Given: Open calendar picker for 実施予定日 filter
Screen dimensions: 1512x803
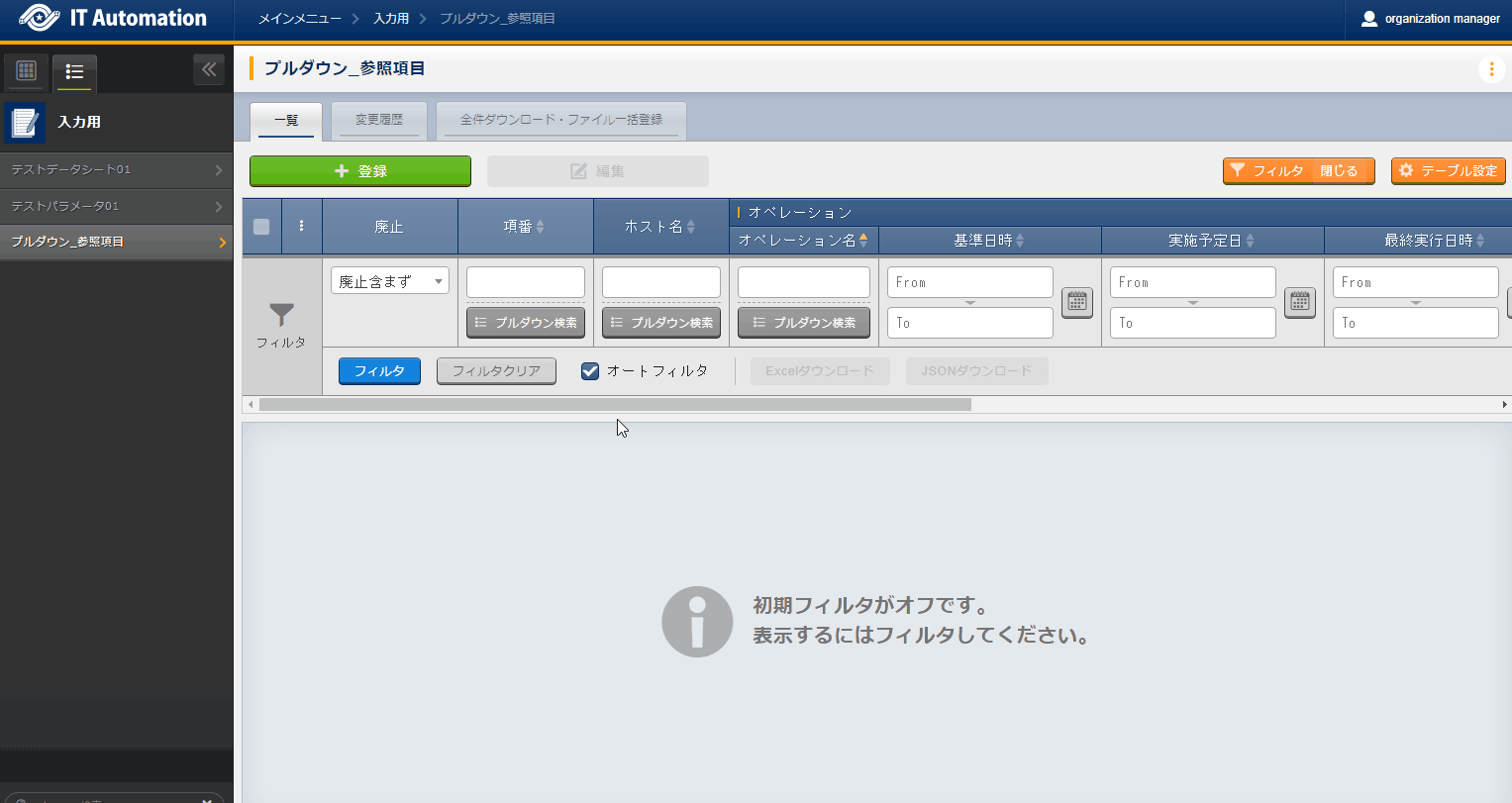Looking at the screenshot, I should click(x=1299, y=302).
